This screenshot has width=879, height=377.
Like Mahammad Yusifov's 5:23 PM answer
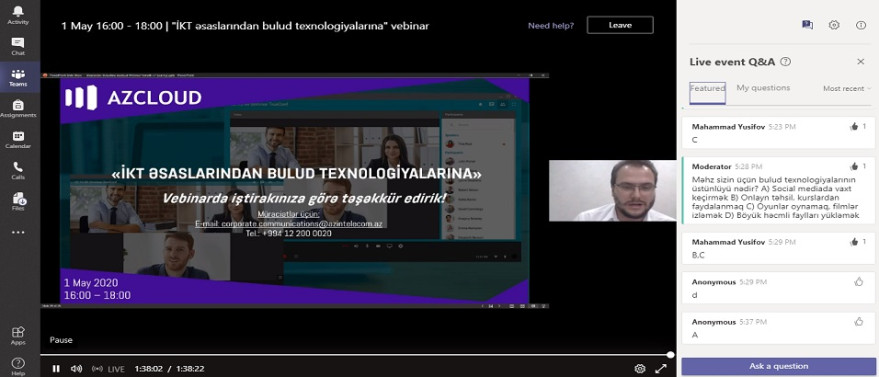(x=854, y=127)
